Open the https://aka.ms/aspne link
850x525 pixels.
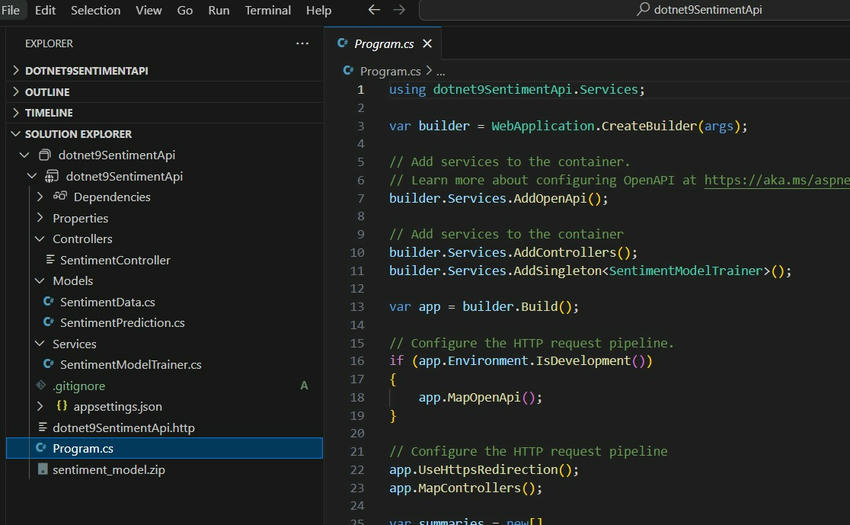[x=777, y=180]
